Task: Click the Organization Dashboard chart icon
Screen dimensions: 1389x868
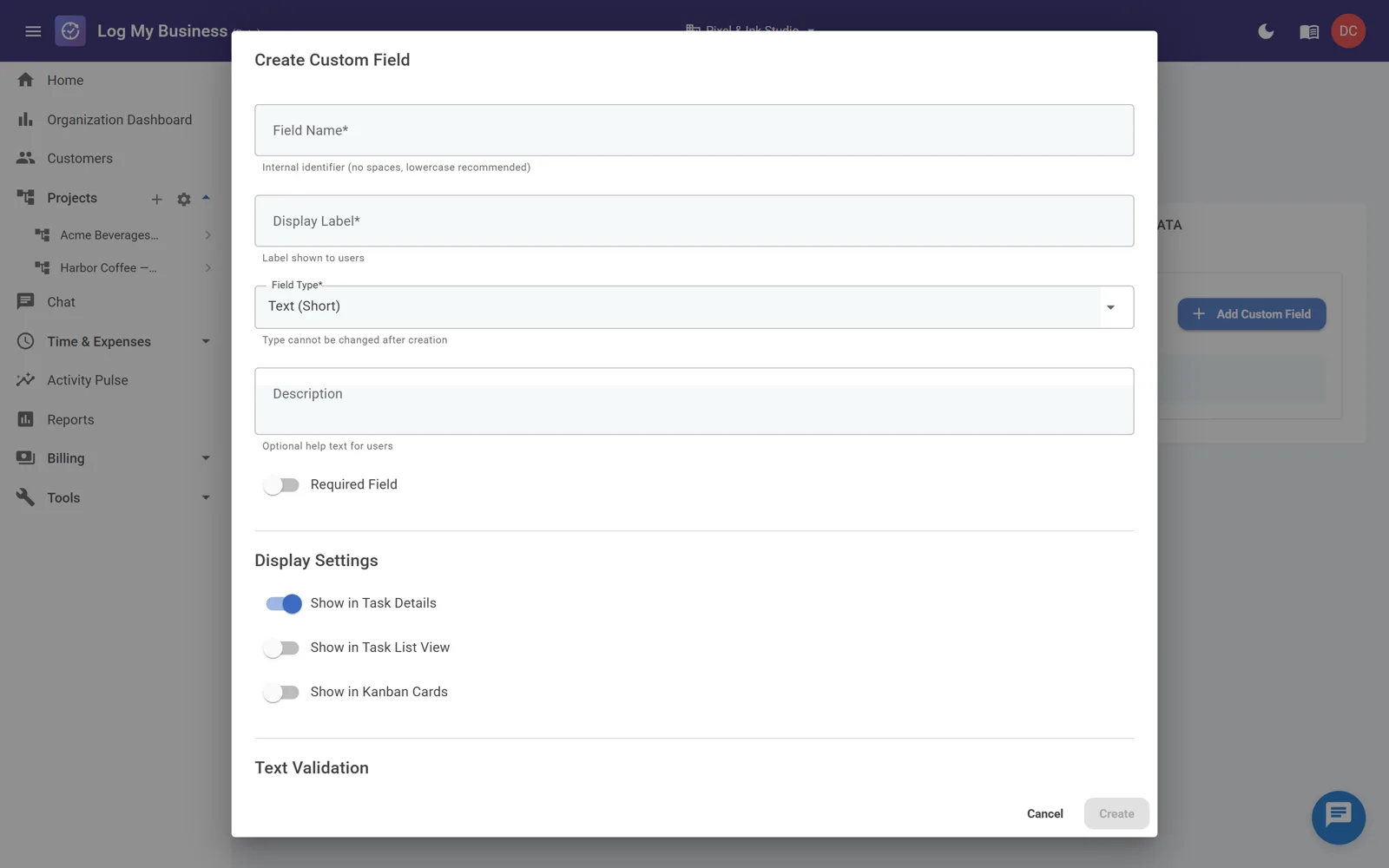Action: (x=26, y=120)
